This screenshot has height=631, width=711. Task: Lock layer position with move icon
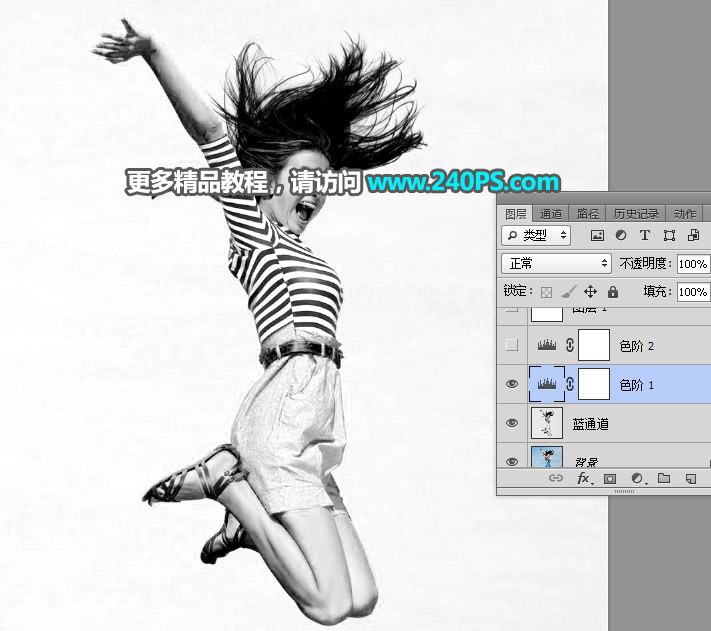coord(590,292)
